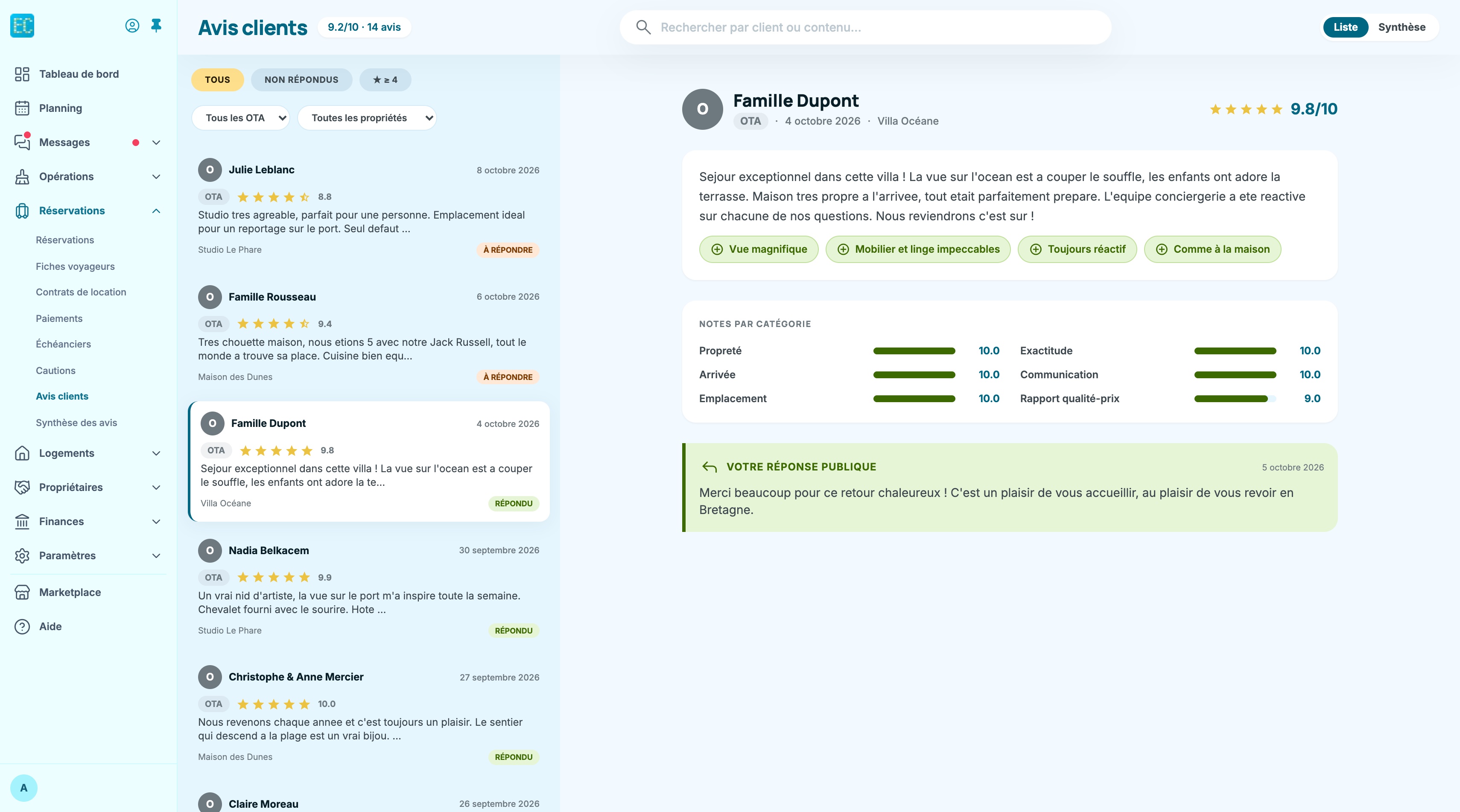Click the Logements house icon
The width and height of the screenshot is (1460, 812).
coord(22,453)
